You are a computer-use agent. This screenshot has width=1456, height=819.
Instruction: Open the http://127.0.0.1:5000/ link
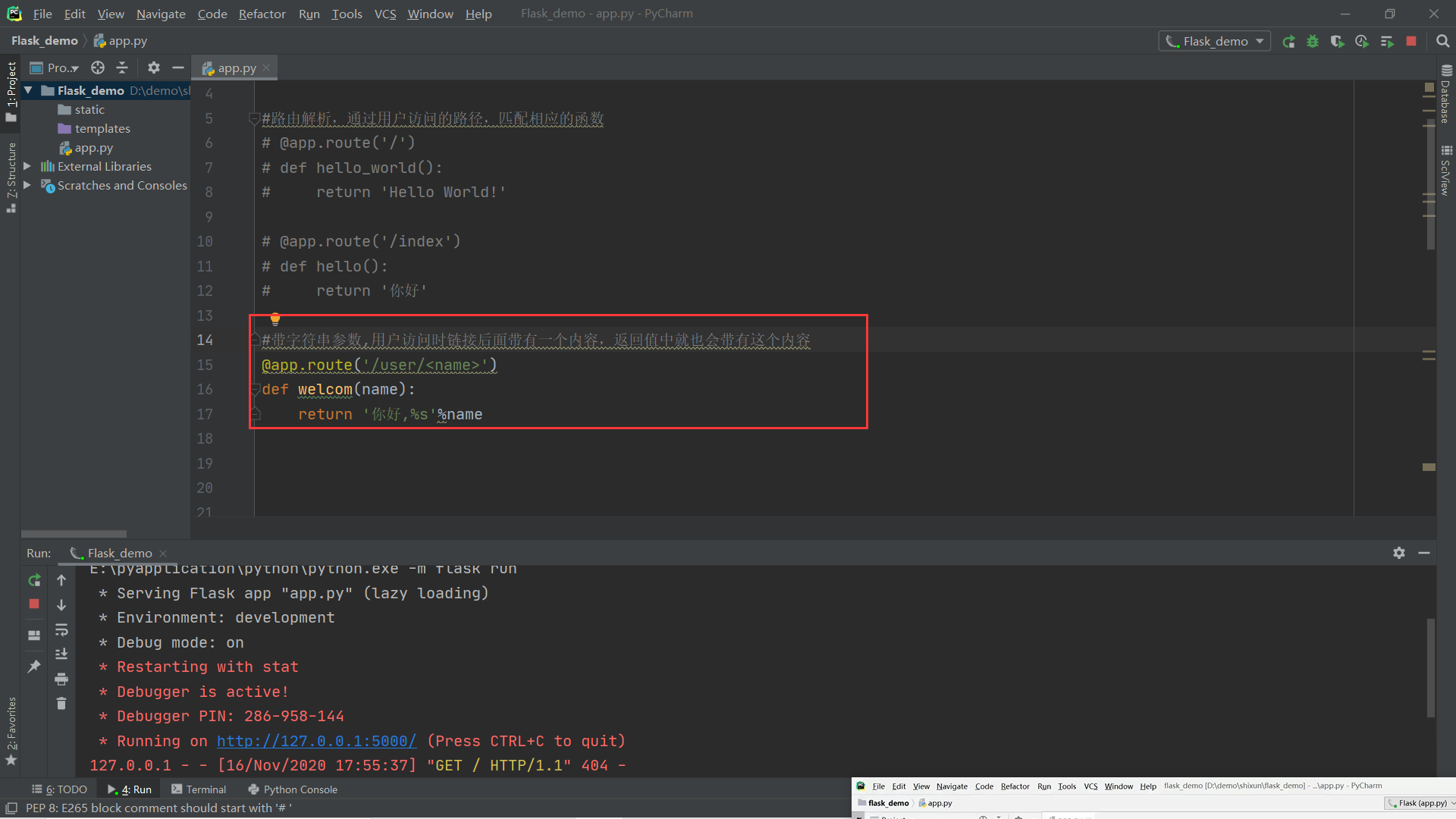click(x=316, y=741)
